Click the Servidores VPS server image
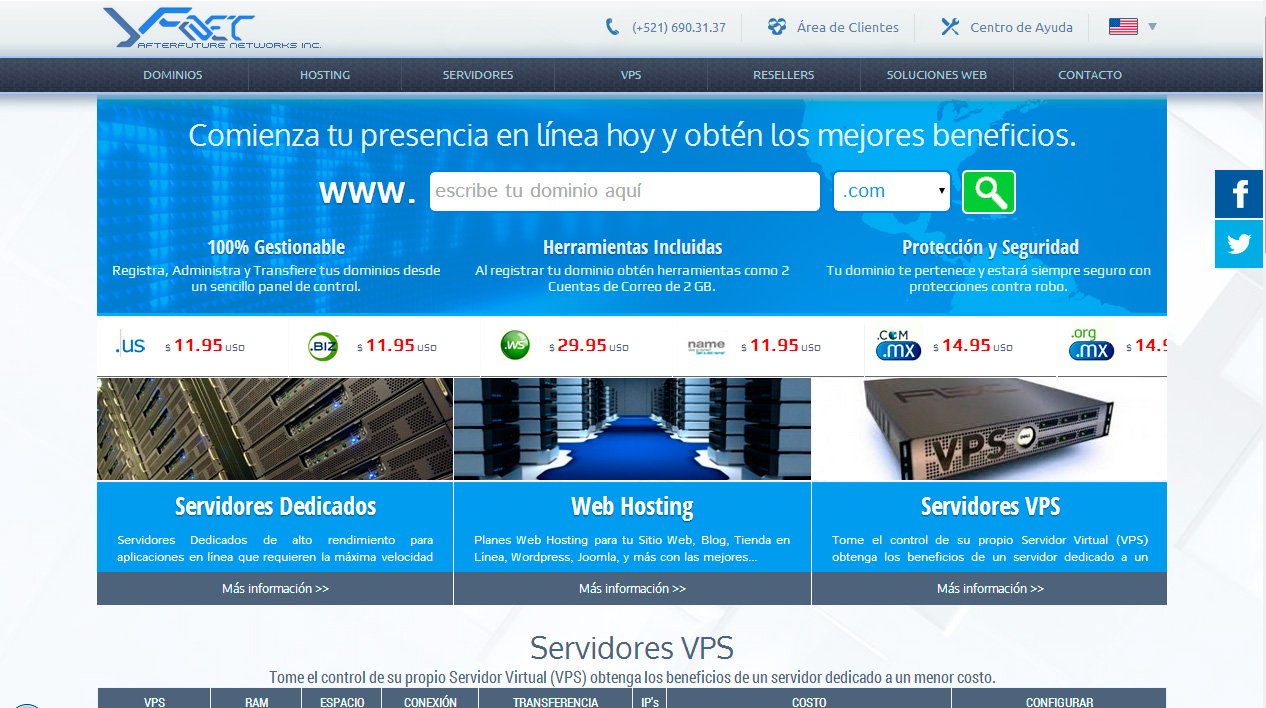1266x708 pixels. [x=989, y=429]
